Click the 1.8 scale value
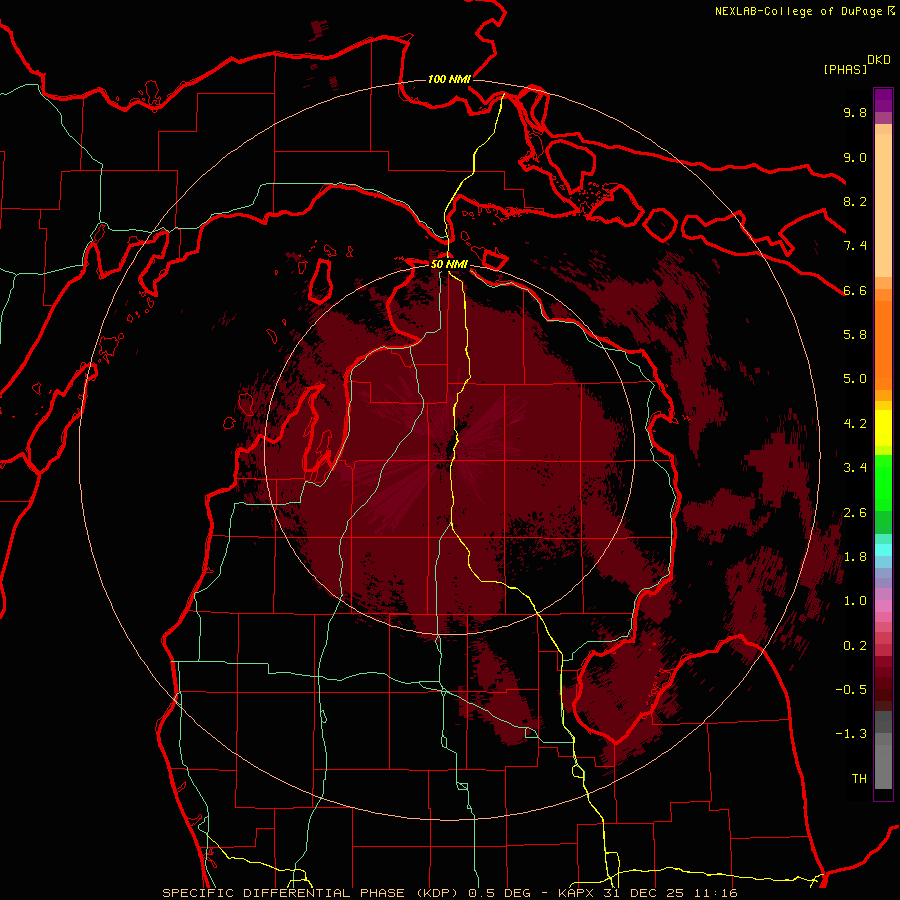 click(x=855, y=557)
